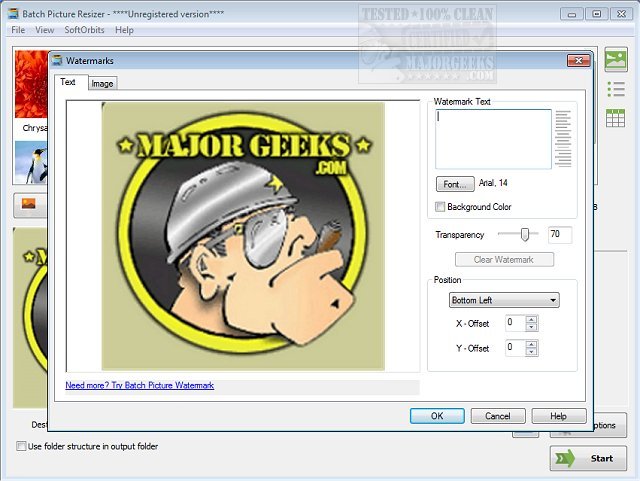Open the SoftOrbits menu
640x481 pixels.
tap(84, 30)
